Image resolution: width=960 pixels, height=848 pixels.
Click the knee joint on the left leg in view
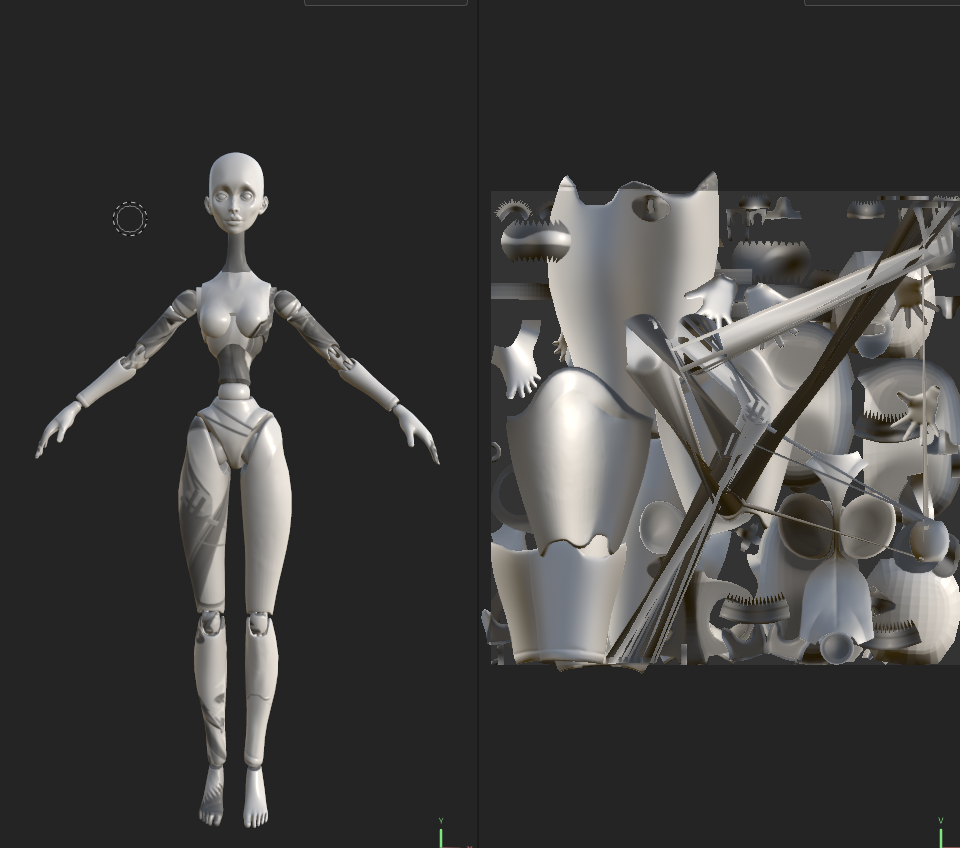[211, 626]
